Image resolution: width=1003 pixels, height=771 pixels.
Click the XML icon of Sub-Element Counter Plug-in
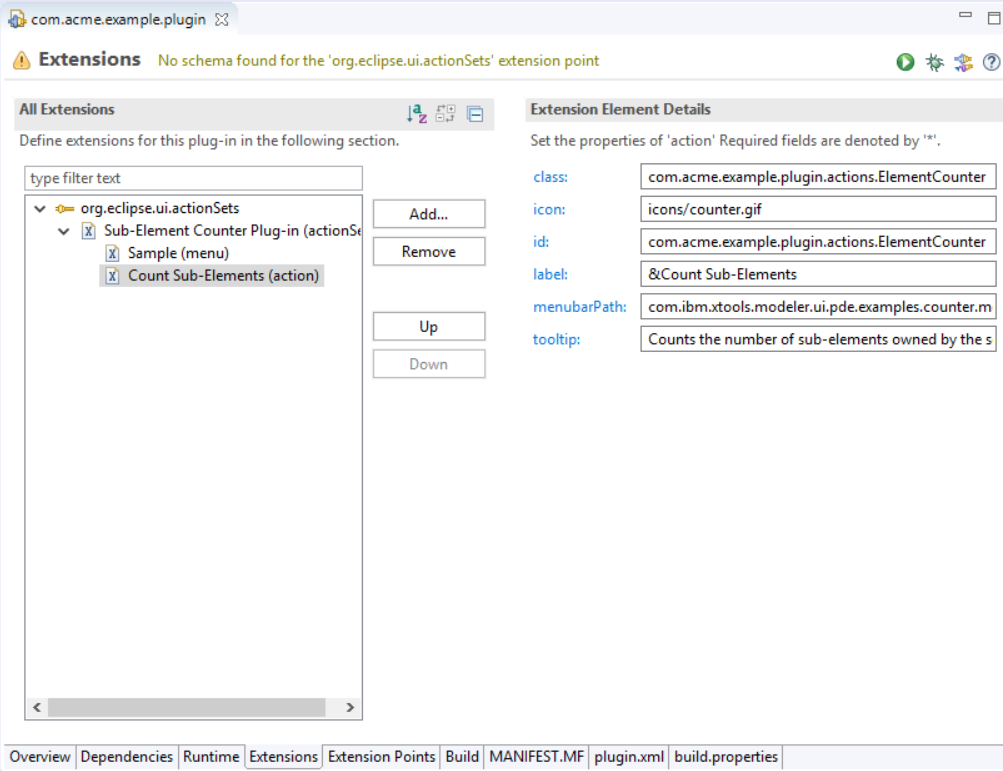pyautogui.click(x=89, y=231)
